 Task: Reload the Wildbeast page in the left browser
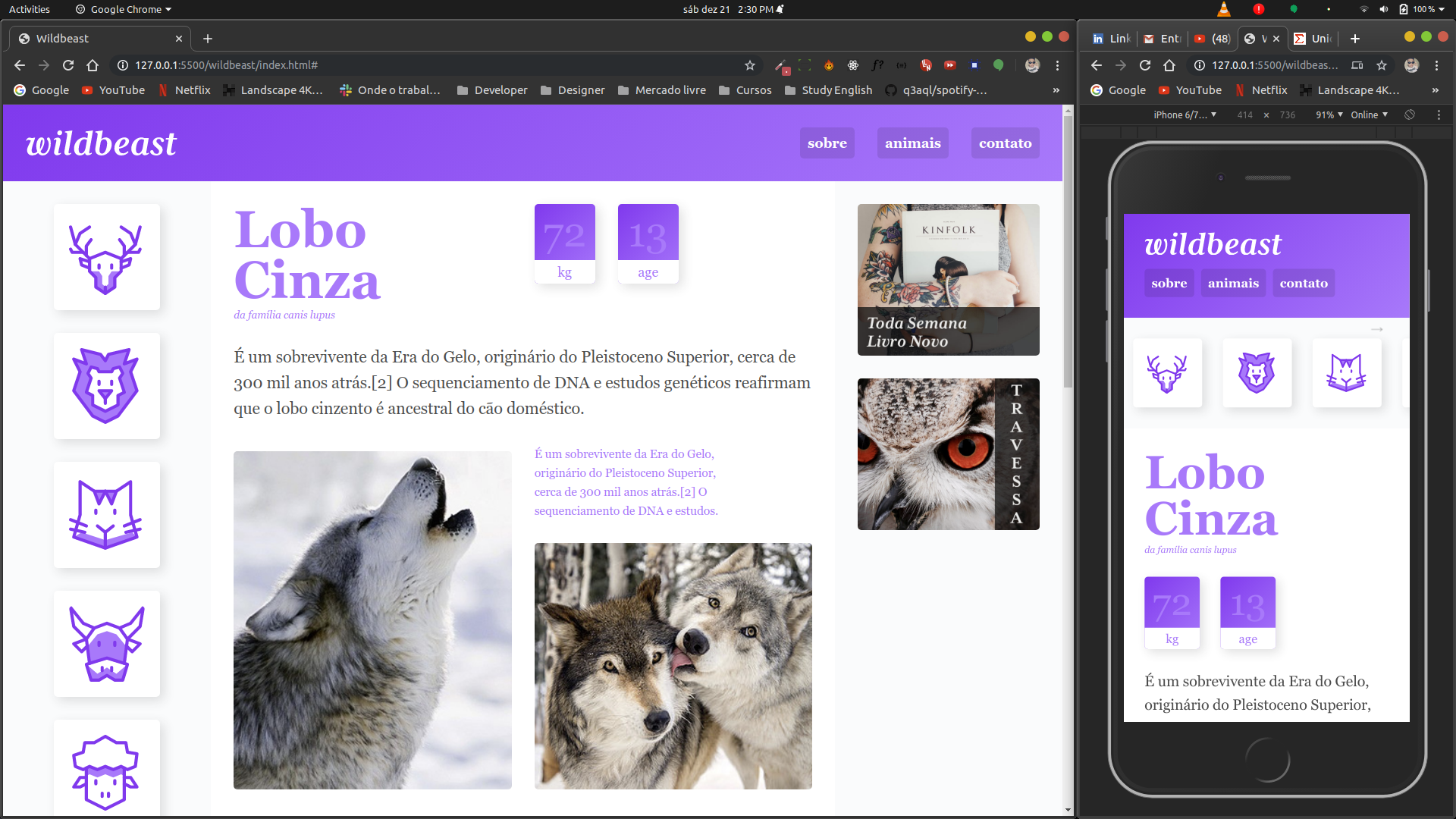68,65
